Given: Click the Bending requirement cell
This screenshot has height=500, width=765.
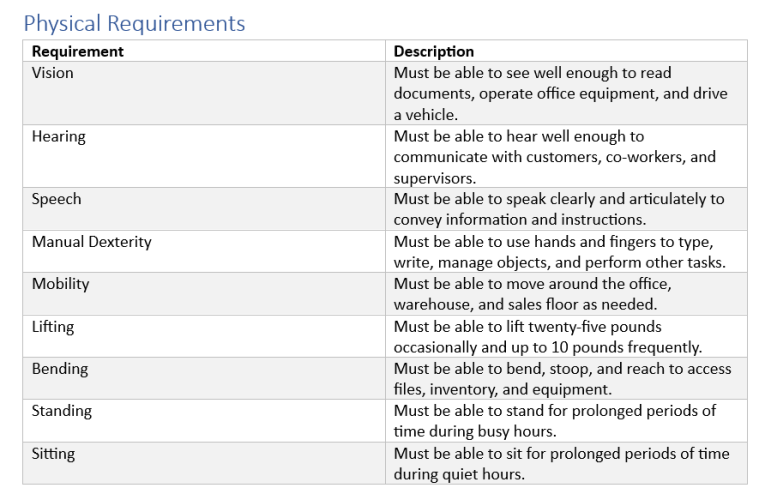Looking at the screenshot, I should click(204, 379).
